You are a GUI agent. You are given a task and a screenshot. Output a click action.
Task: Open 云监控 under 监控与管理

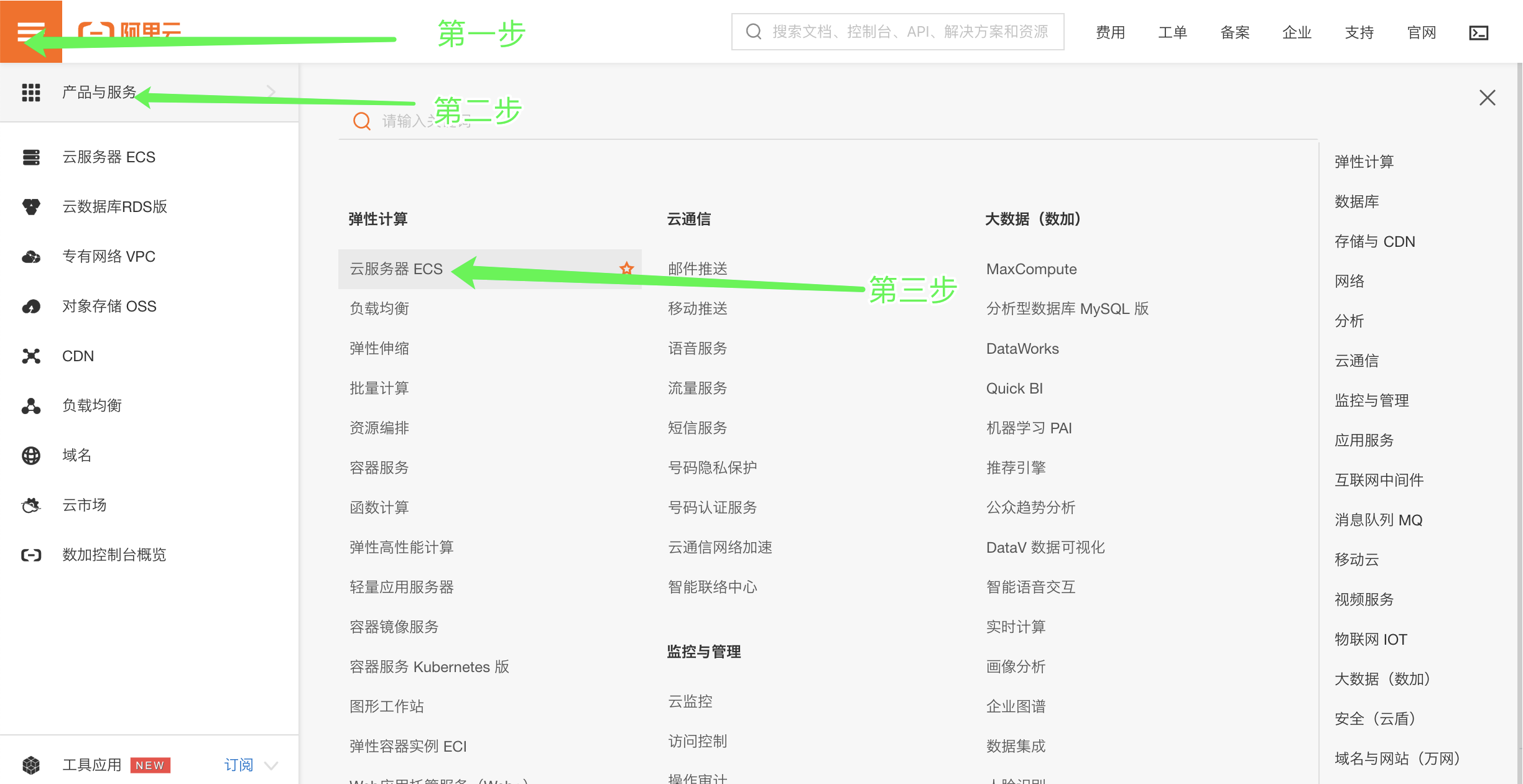tap(690, 702)
